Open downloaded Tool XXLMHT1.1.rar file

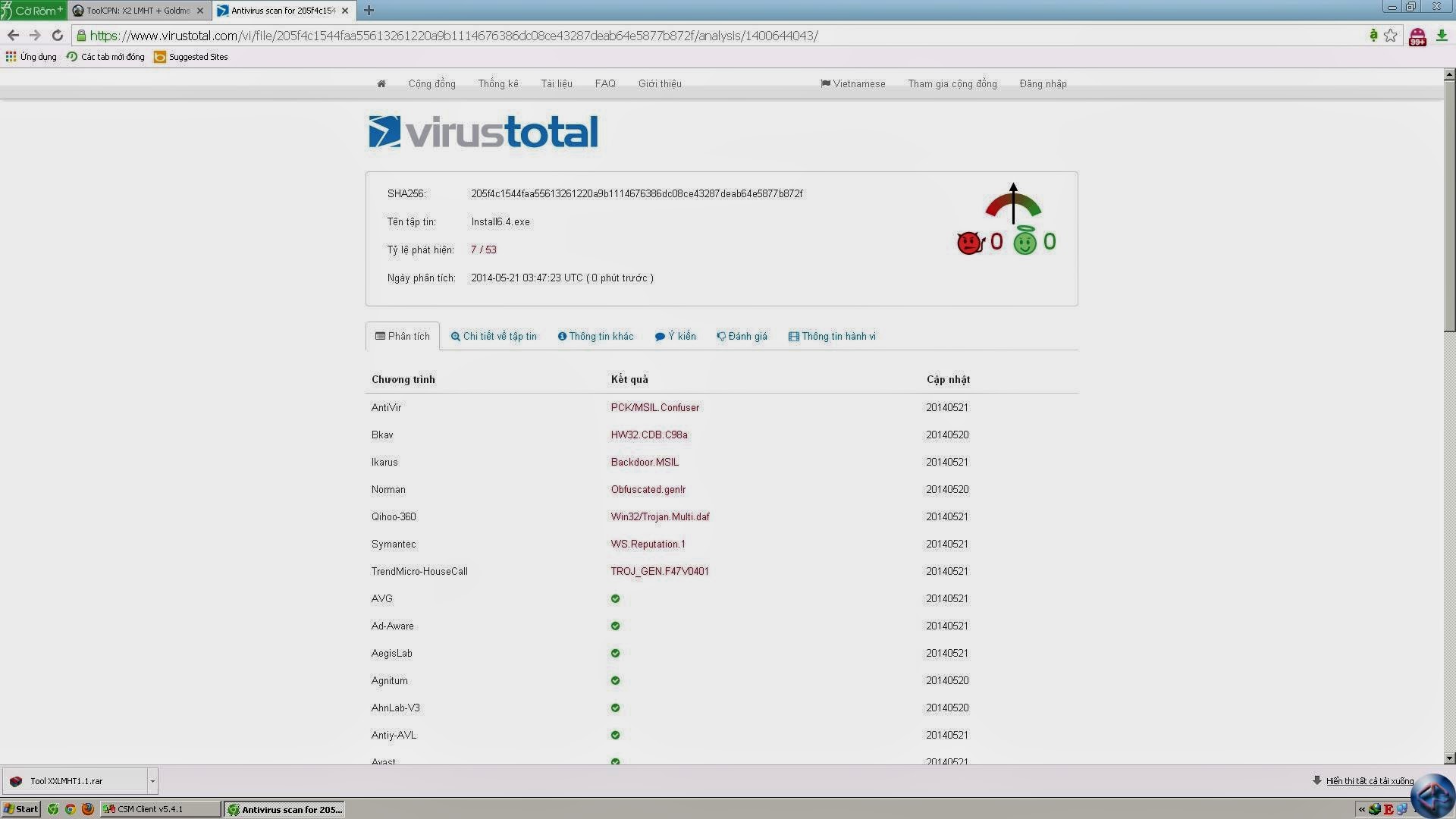74,781
